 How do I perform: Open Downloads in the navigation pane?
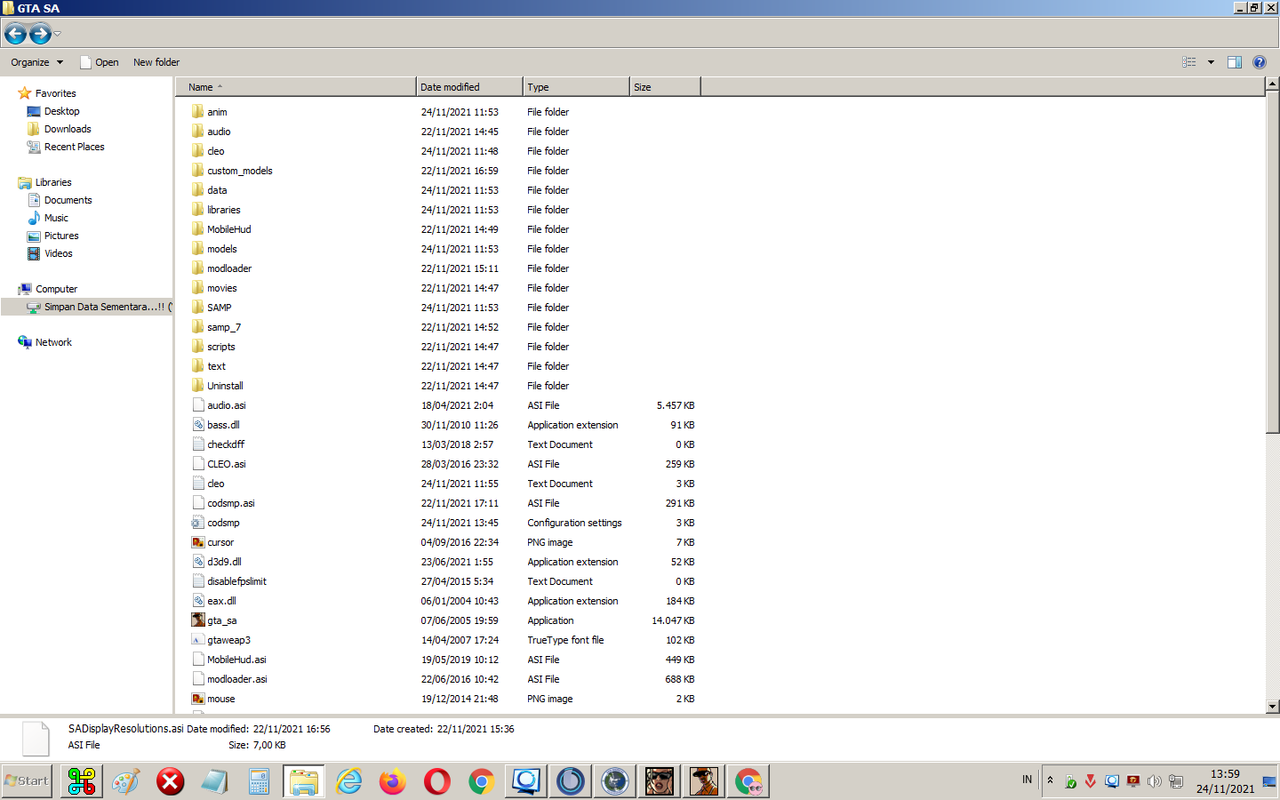pyautogui.click(x=67, y=129)
